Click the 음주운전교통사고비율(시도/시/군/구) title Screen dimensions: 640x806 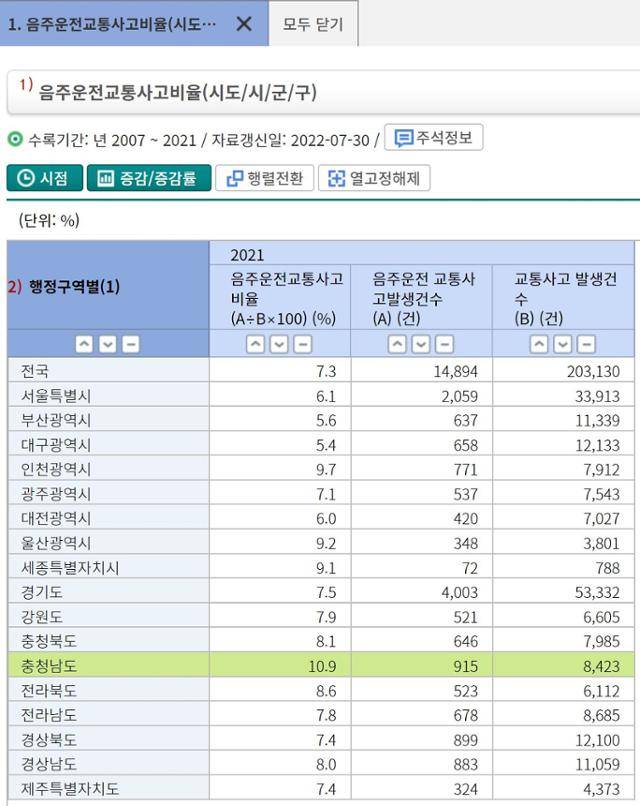(177, 93)
